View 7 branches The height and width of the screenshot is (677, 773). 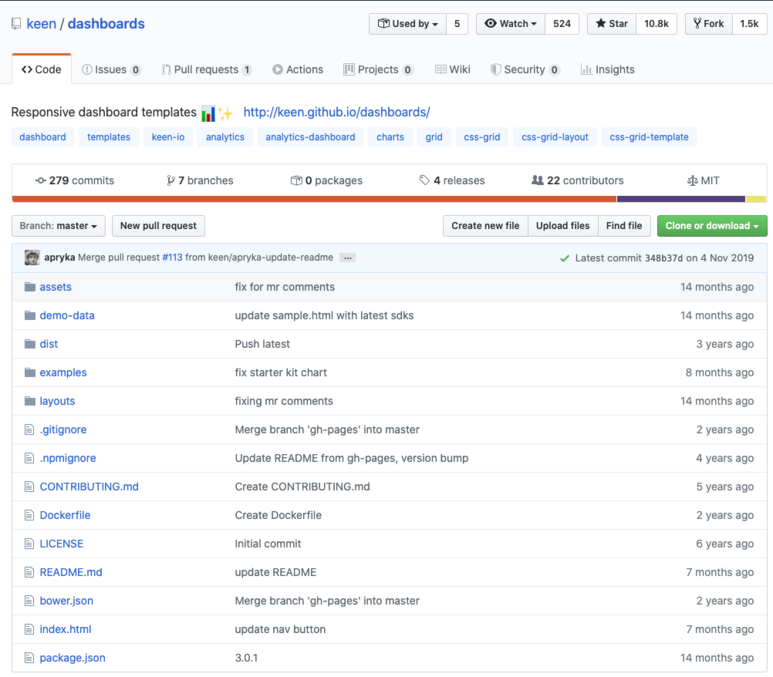200,181
